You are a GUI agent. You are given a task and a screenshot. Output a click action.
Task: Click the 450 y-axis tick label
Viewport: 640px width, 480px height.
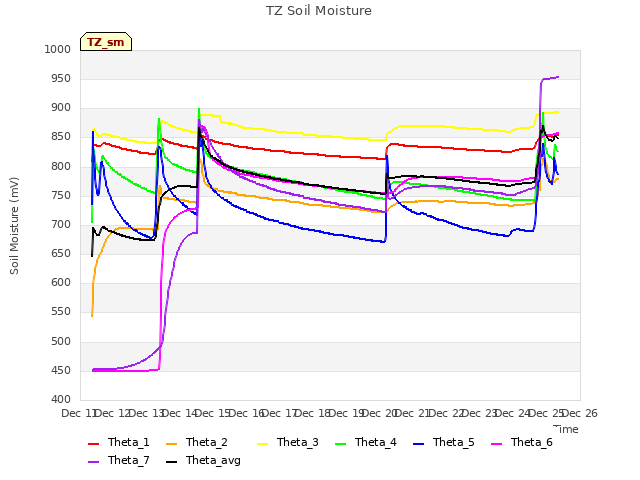pos(61,370)
